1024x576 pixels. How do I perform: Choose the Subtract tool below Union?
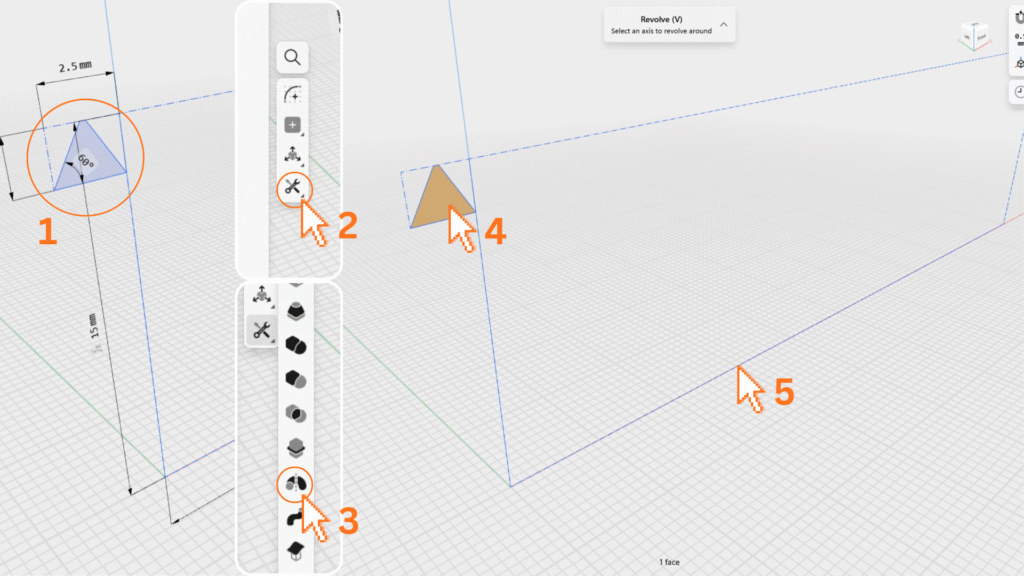[x=295, y=379]
